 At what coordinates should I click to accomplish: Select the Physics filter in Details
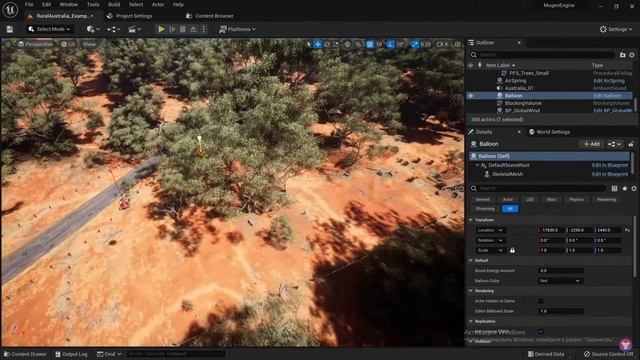click(x=576, y=200)
